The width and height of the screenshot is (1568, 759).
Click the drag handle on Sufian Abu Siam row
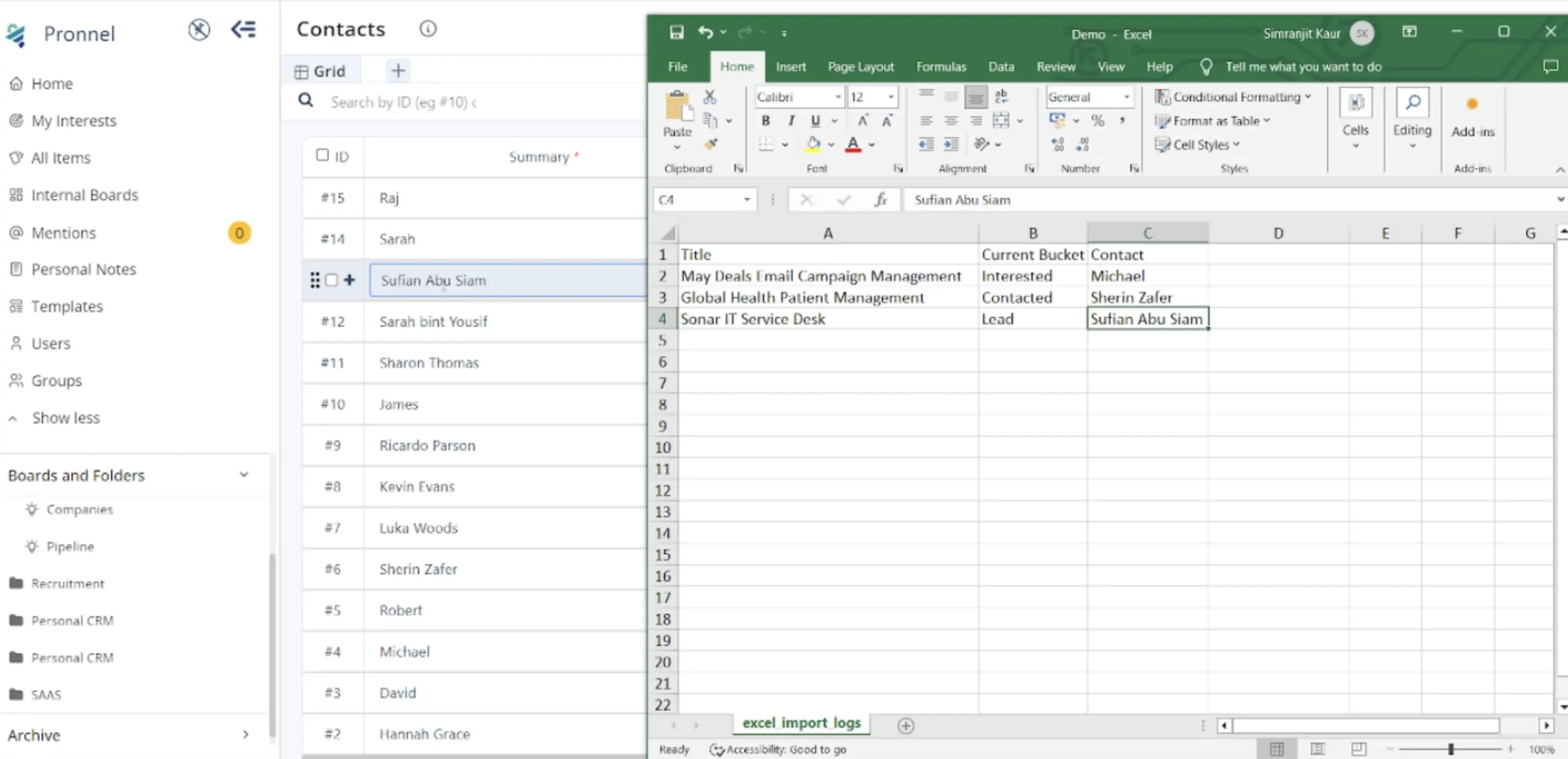314,280
